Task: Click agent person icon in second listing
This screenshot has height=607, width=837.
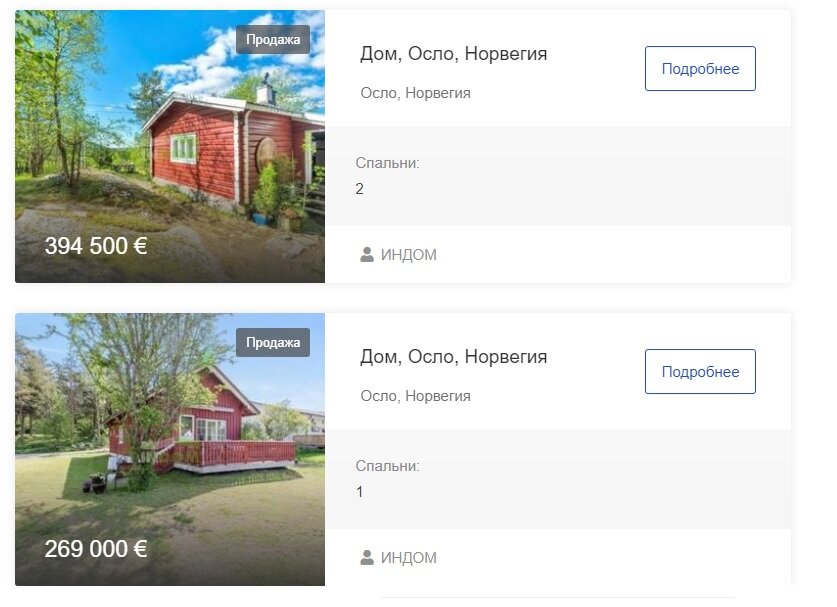Action: [x=367, y=557]
